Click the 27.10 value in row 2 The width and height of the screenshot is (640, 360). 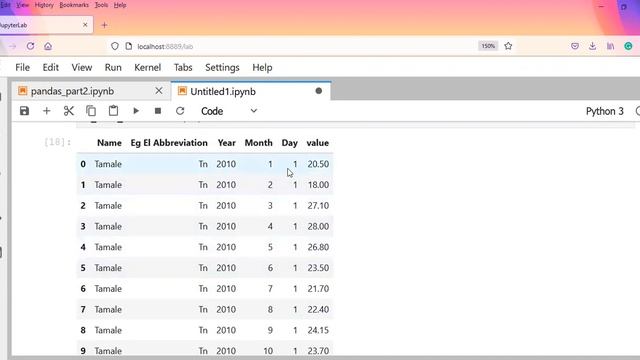pyautogui.click(x=318, y=206)
